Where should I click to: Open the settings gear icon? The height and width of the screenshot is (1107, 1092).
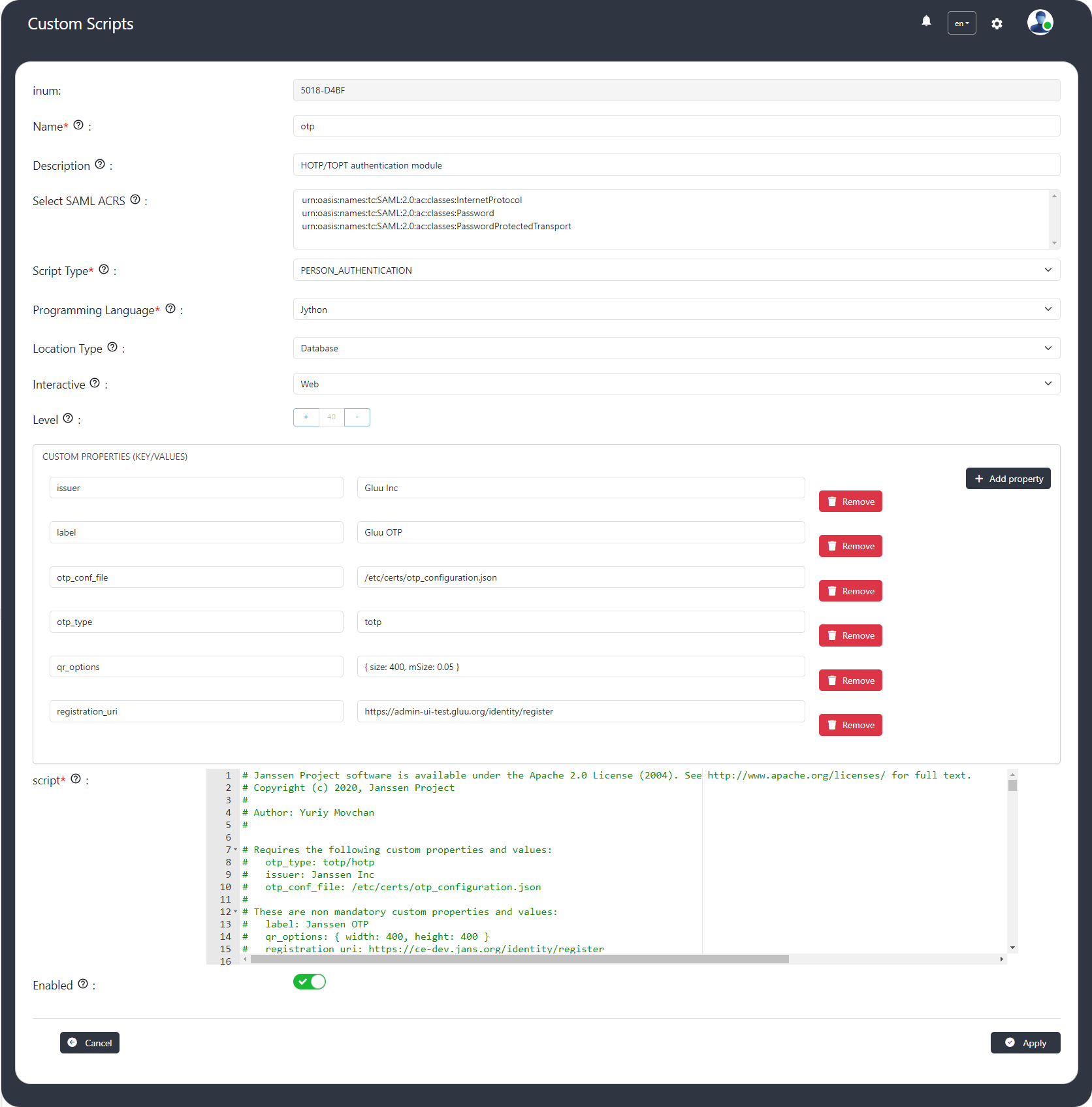tap(997, 24)
